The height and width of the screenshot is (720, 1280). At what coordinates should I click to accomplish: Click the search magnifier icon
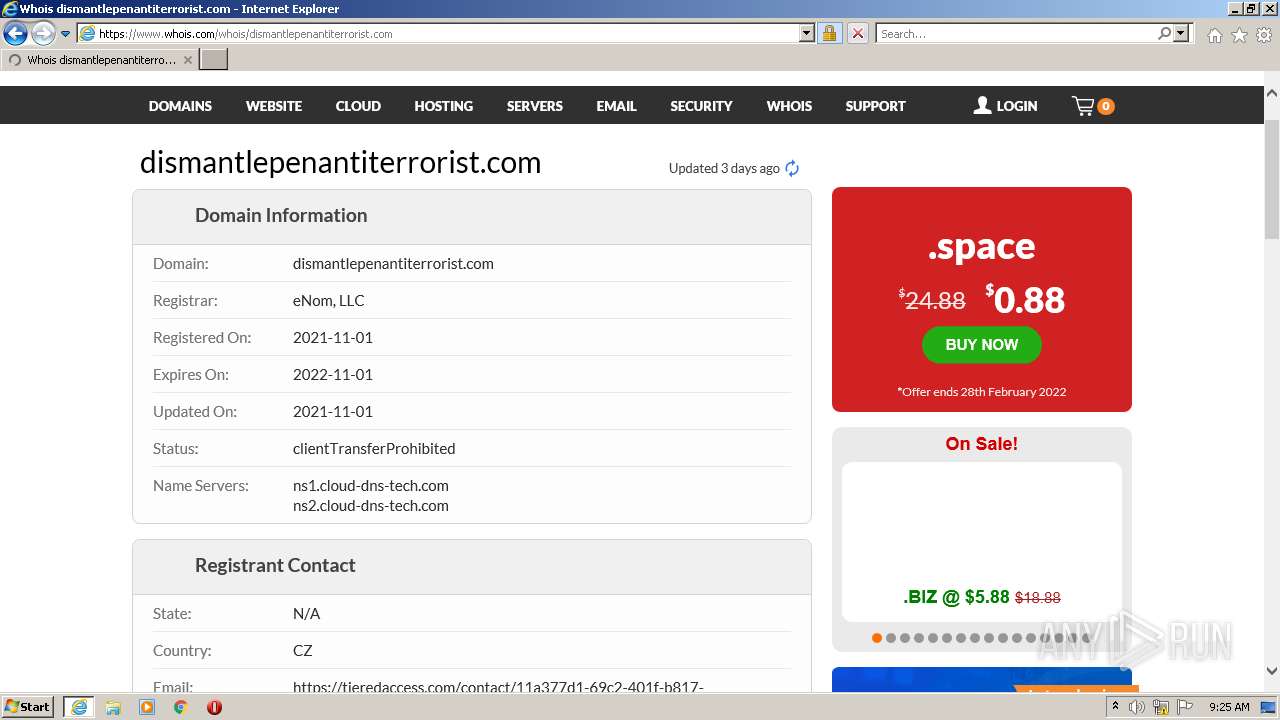(x=1164, y=33)
